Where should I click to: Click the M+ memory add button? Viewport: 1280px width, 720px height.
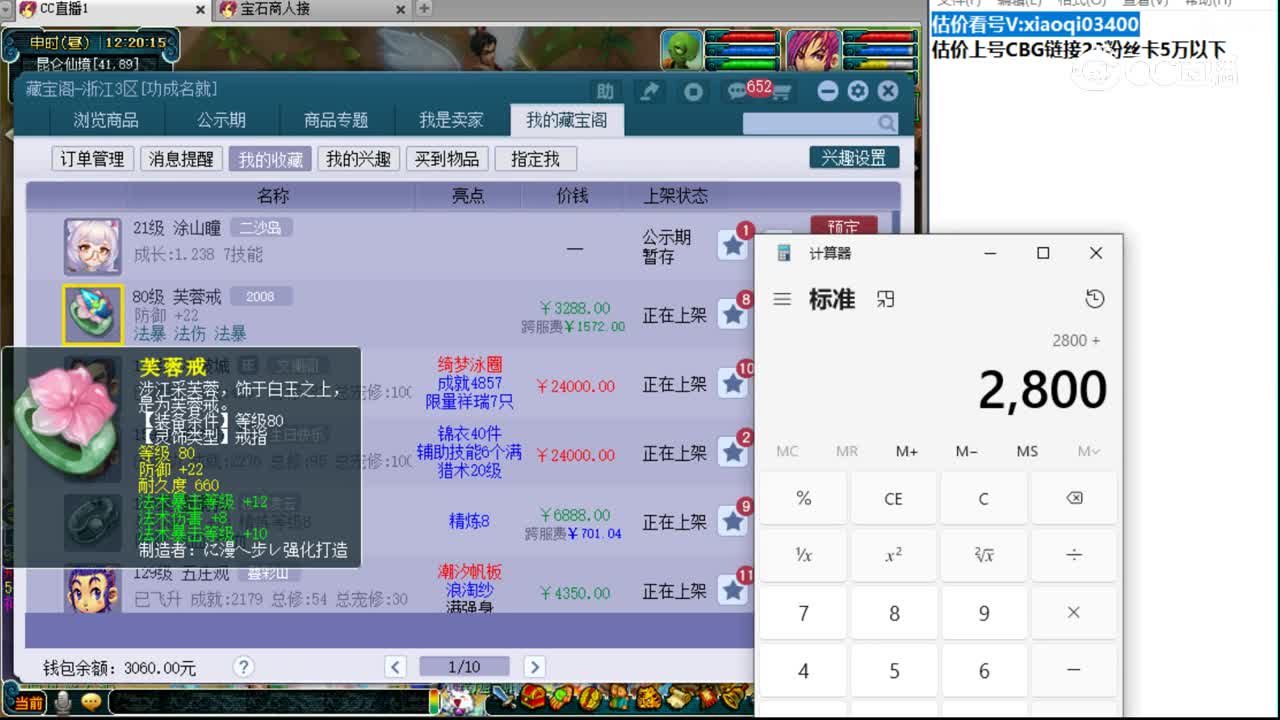click(907, 451)
